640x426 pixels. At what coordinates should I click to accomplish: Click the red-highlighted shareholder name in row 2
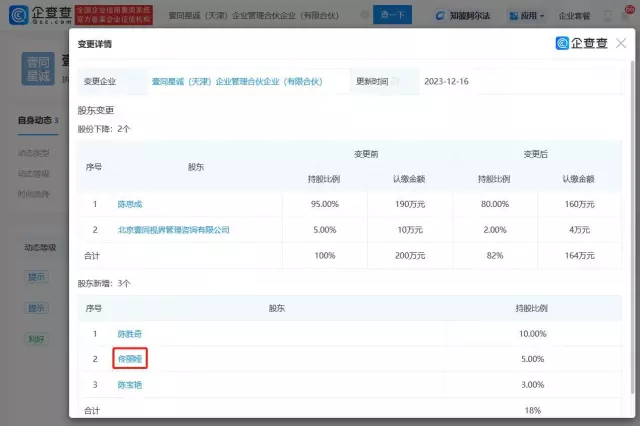coord(132,358)
